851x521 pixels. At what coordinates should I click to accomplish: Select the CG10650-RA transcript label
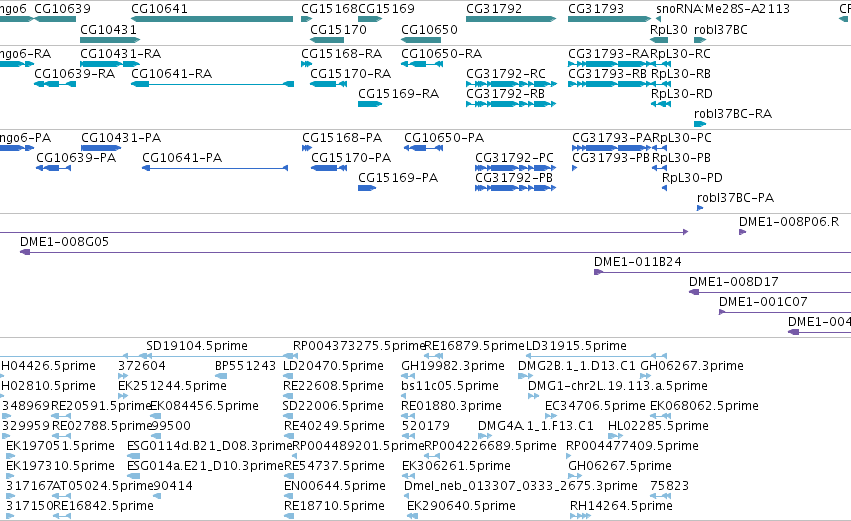coord(441,54)
